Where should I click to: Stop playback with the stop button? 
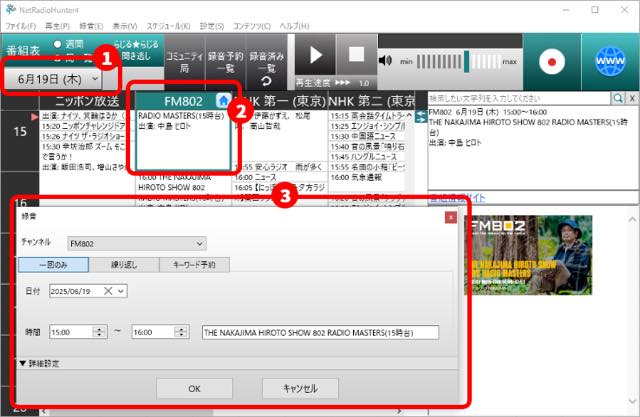tap(356, 55)
